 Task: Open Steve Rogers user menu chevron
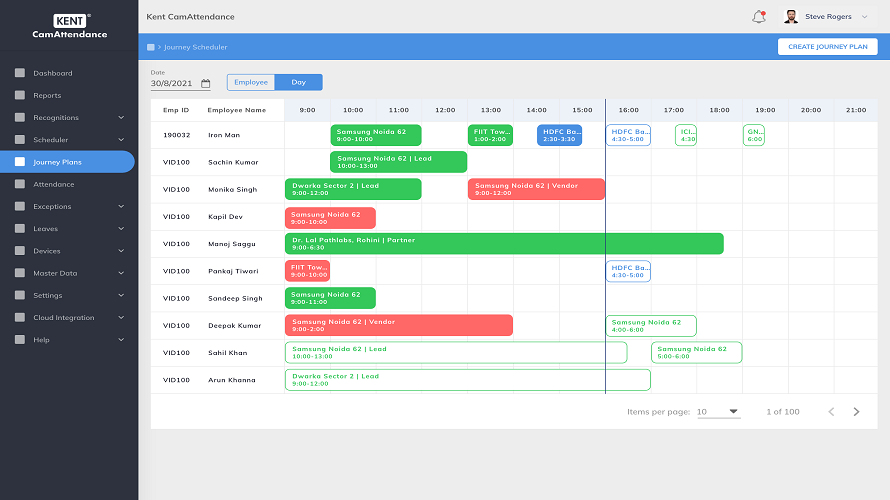coord(864,17)
